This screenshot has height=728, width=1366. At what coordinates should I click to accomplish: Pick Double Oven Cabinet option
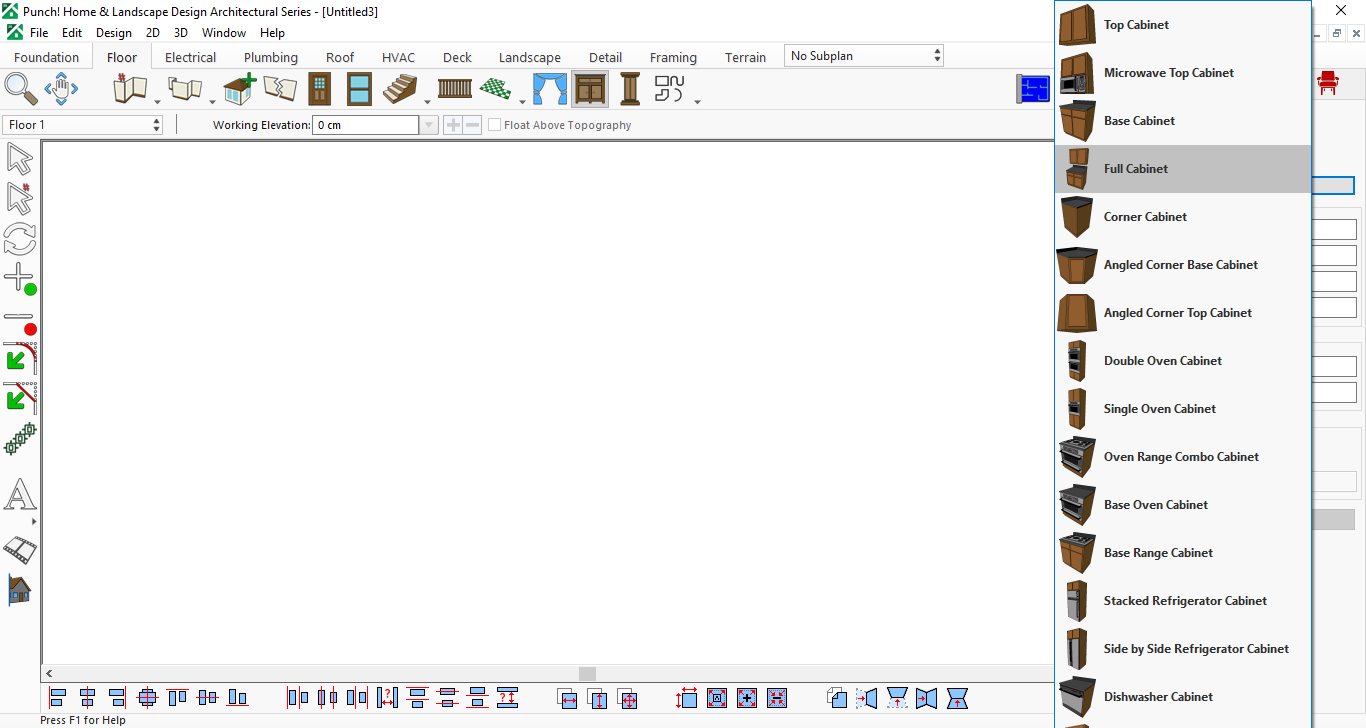(x=1183, y=361)
